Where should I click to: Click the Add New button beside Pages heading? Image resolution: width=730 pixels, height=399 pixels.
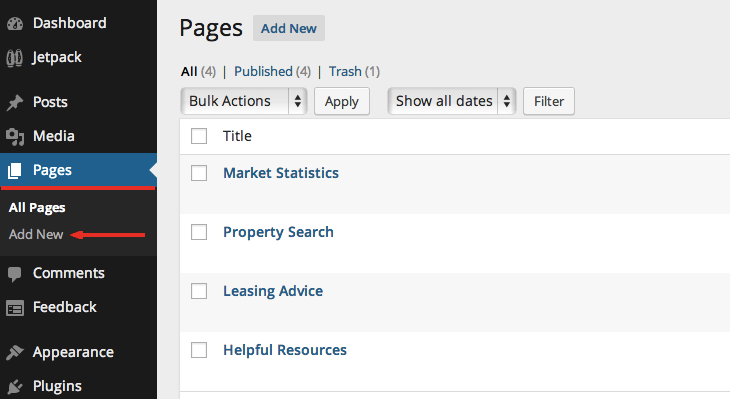[289, 28]
